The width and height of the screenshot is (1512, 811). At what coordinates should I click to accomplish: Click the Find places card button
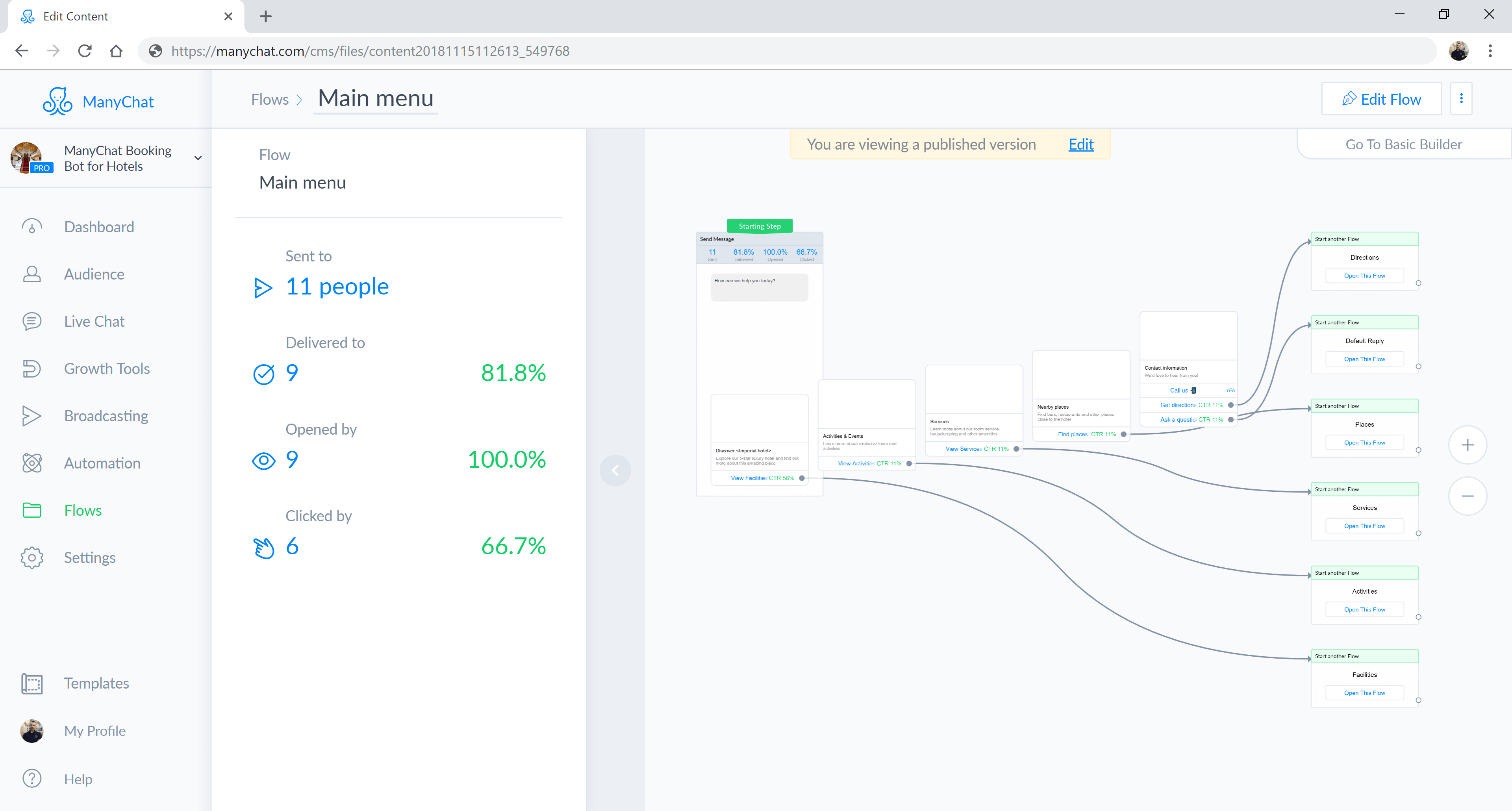click(x=1081, y=434)
